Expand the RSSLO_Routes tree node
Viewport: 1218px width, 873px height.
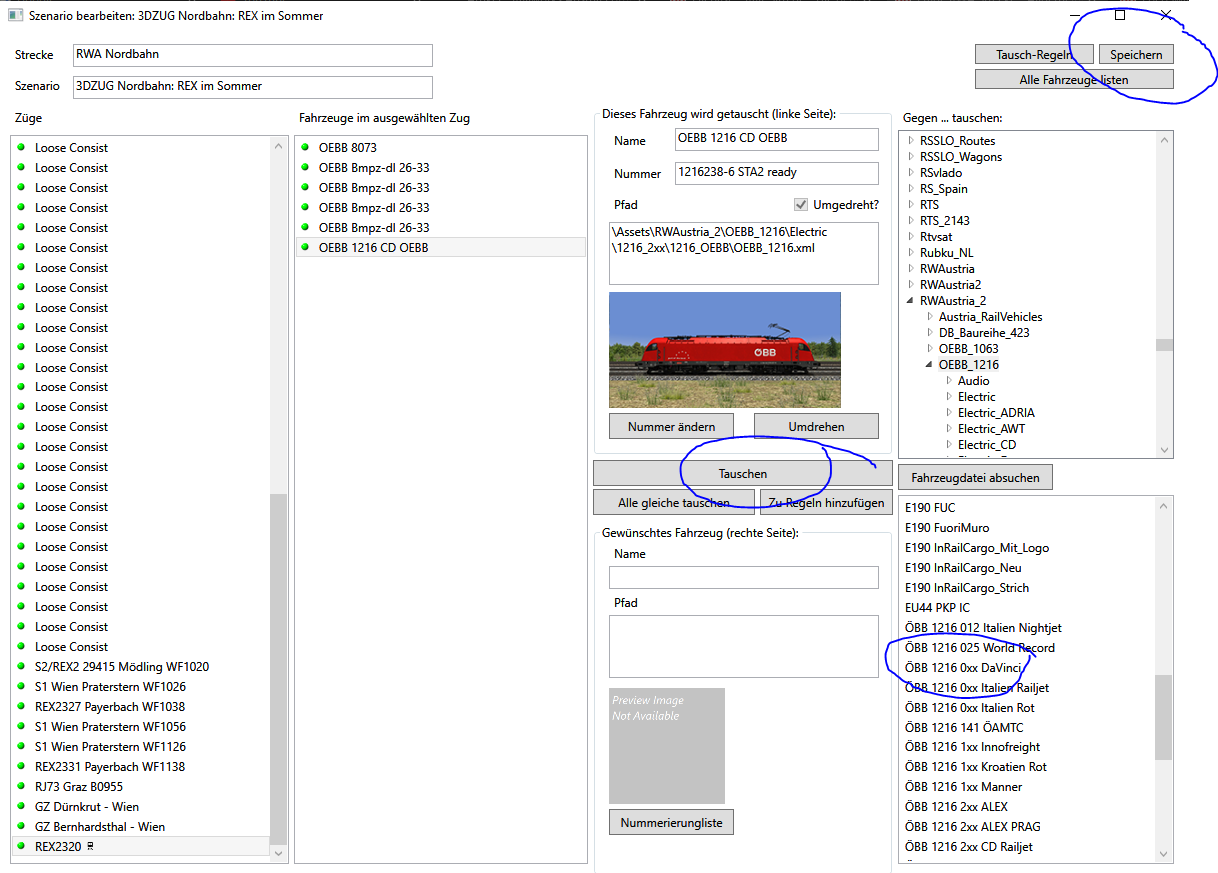point(911,141)
